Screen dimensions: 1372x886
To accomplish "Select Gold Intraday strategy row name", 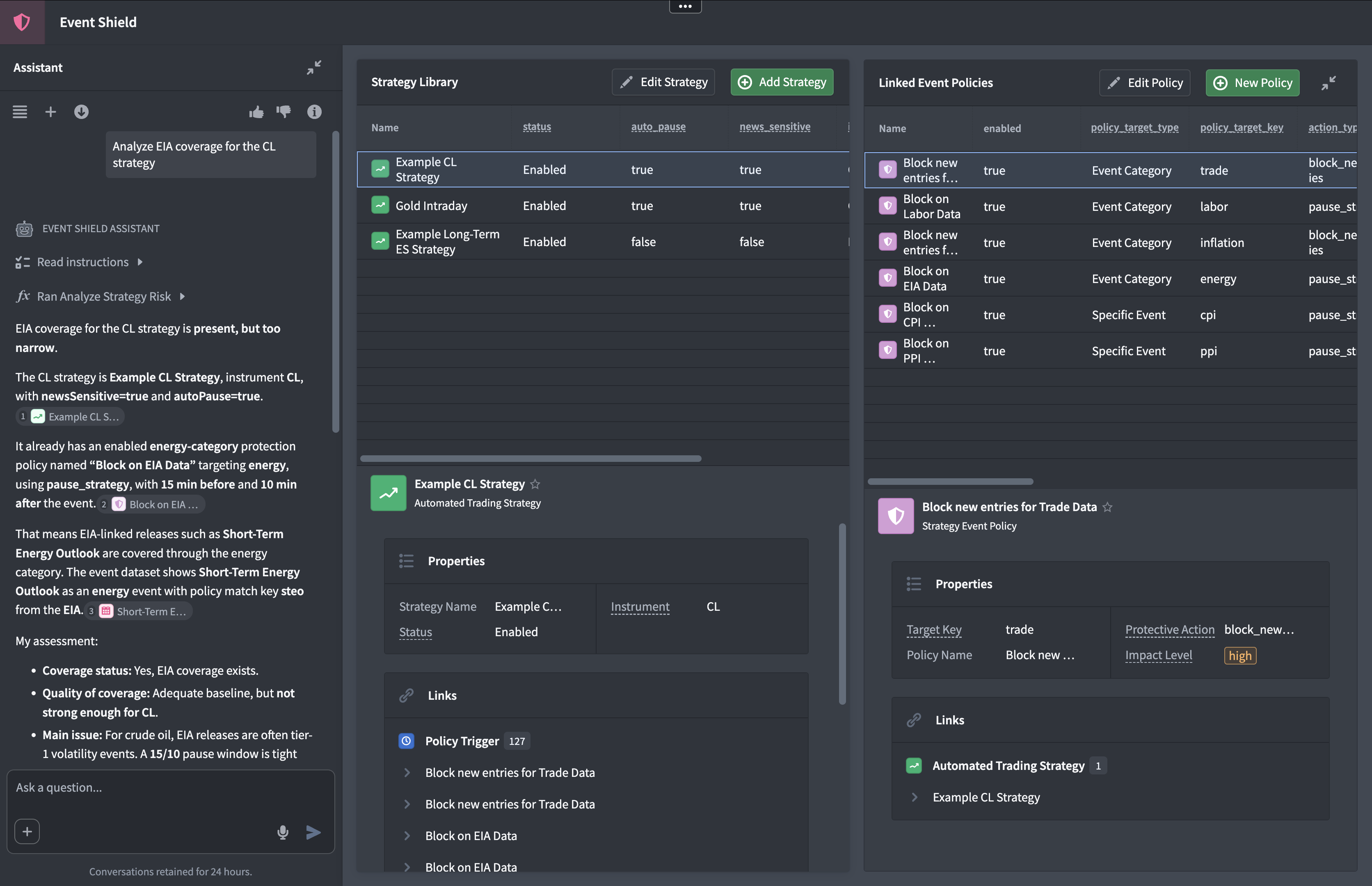I will [x=431, y=206].
